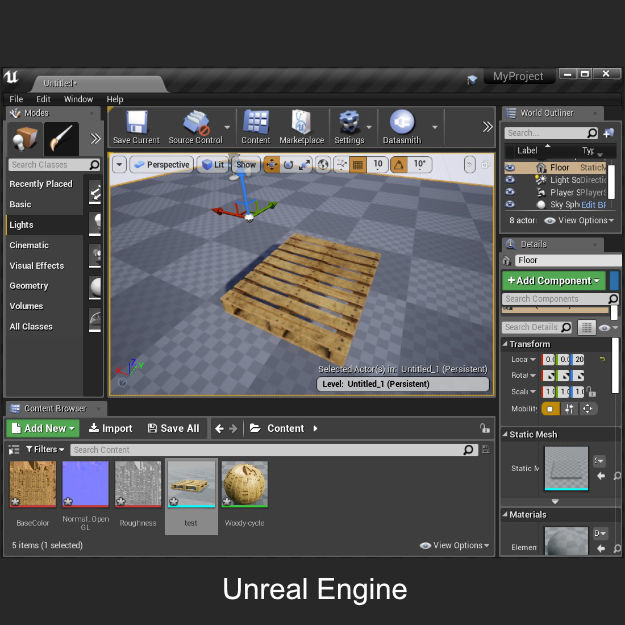Select the Normal_OpenGL texture thumbnail
Viewport: 625px width, 625px height.
click(x=85, y=483)
